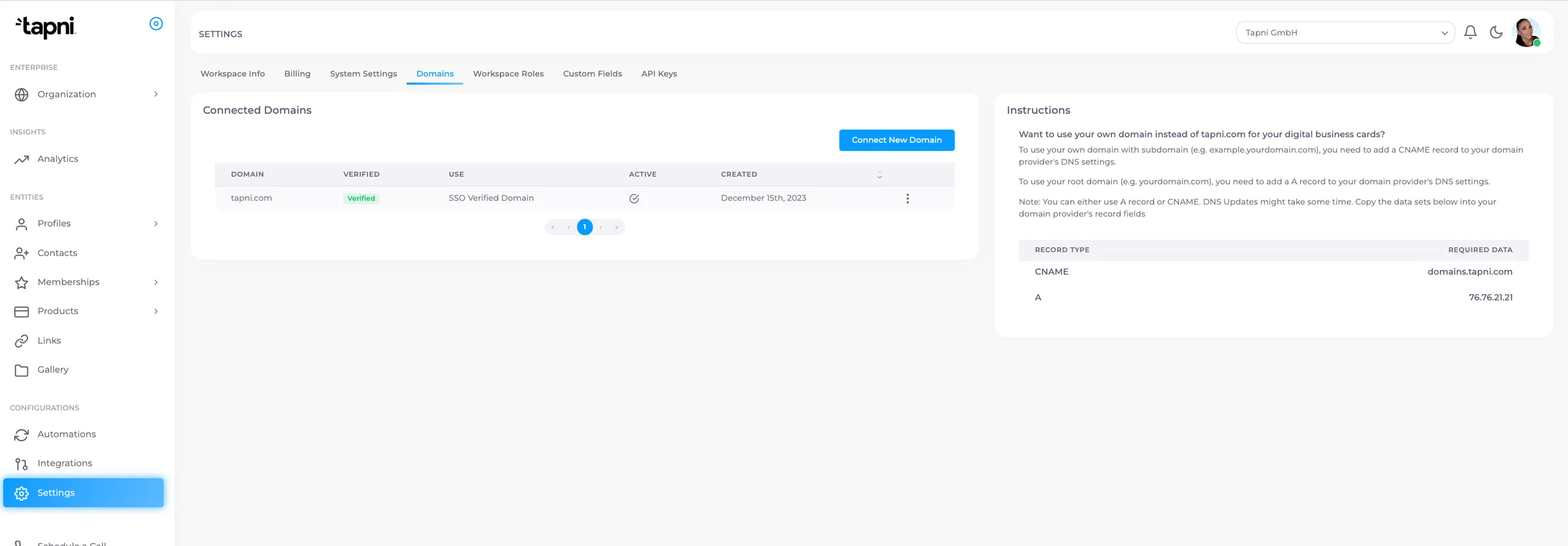Toggle dark mode moon icon
Screen dimensions: 1568x546
[1496, 32]
